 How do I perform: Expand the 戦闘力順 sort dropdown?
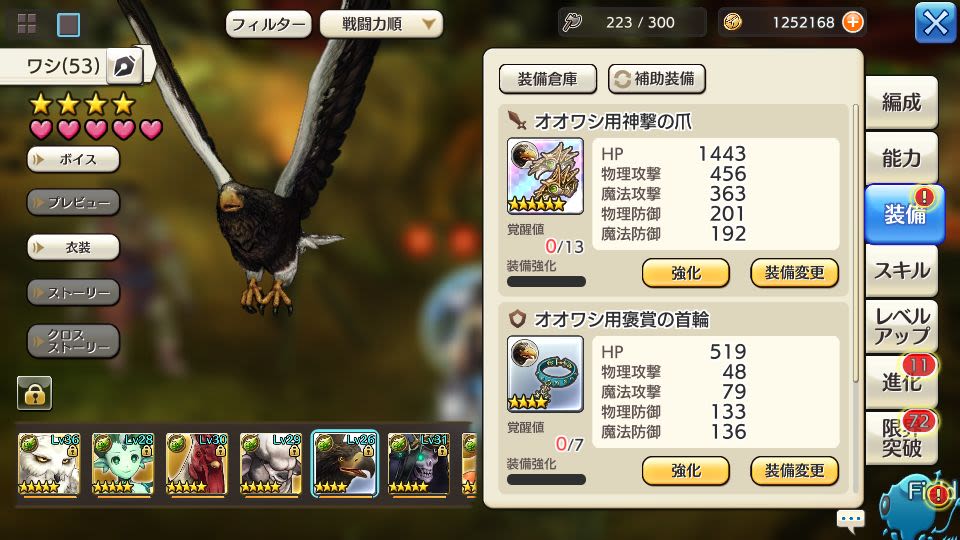(x=381, y=24)
